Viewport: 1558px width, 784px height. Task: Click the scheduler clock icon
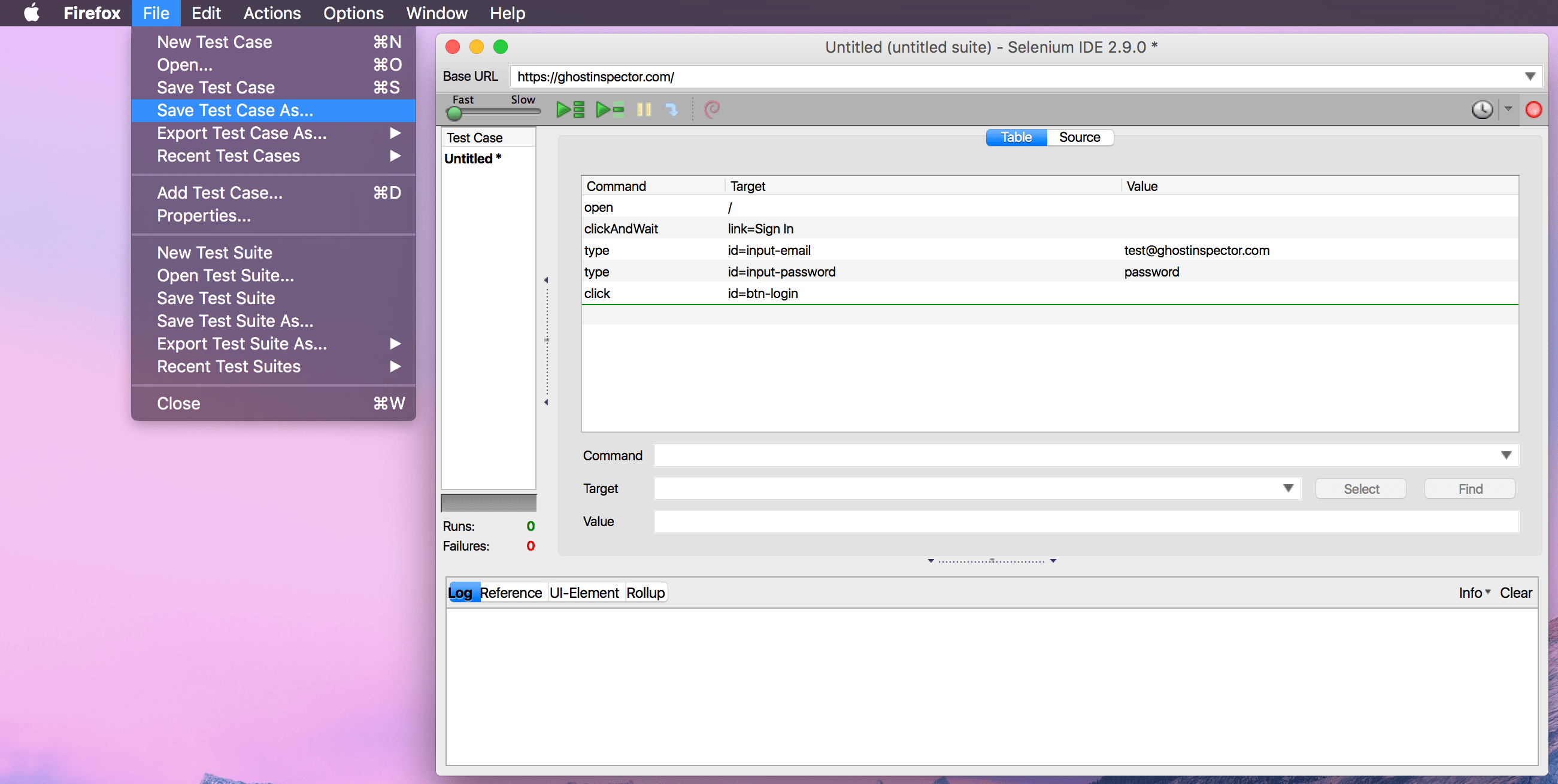pyautogui.click(x=1482, y=110)
